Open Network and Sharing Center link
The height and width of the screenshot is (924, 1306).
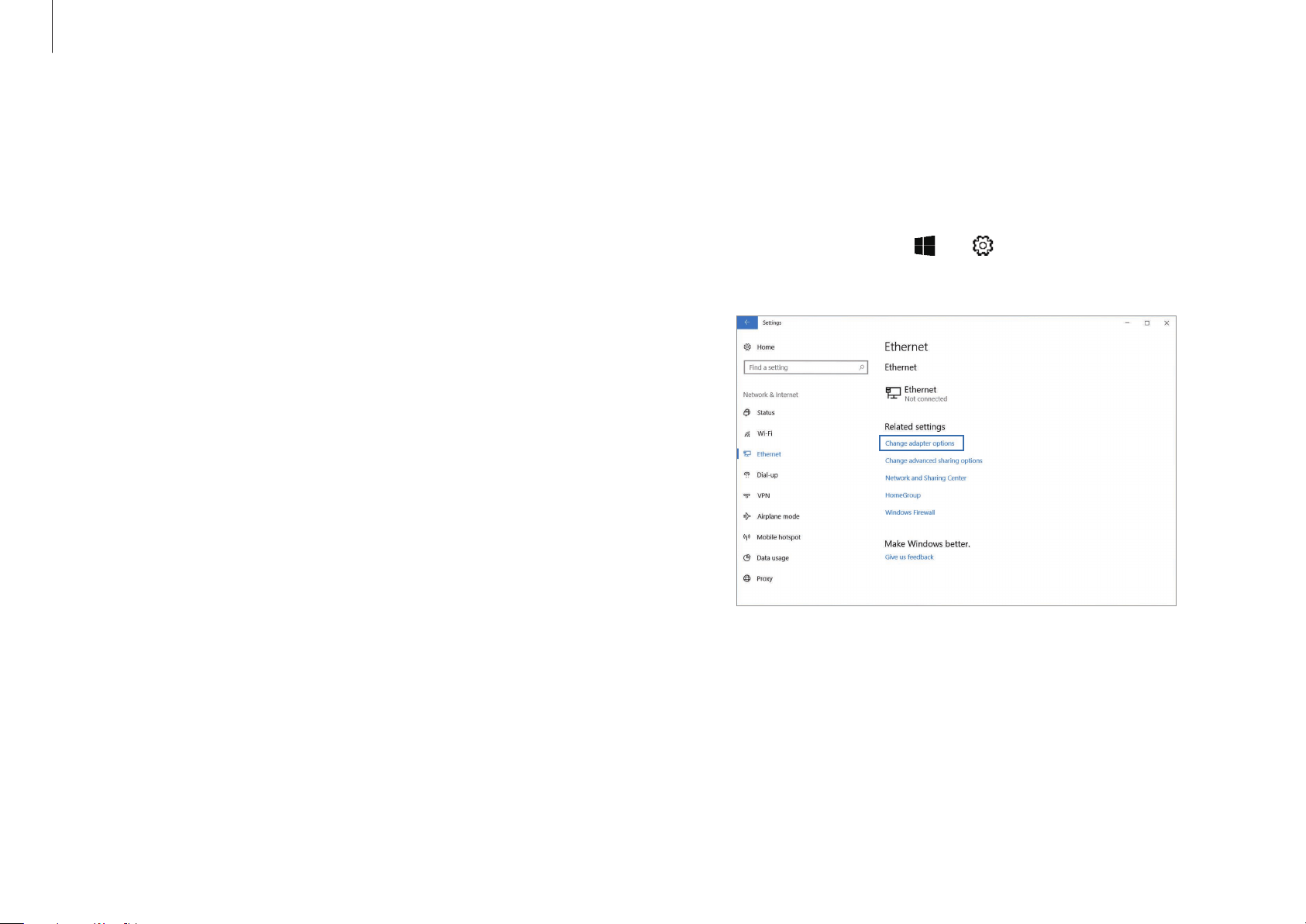click(x=926, y=478)
